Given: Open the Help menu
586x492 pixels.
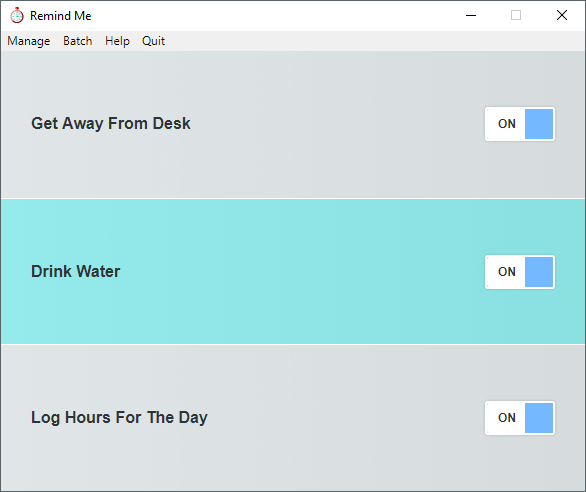Looking at the screenshot, I should coord(117,41).
